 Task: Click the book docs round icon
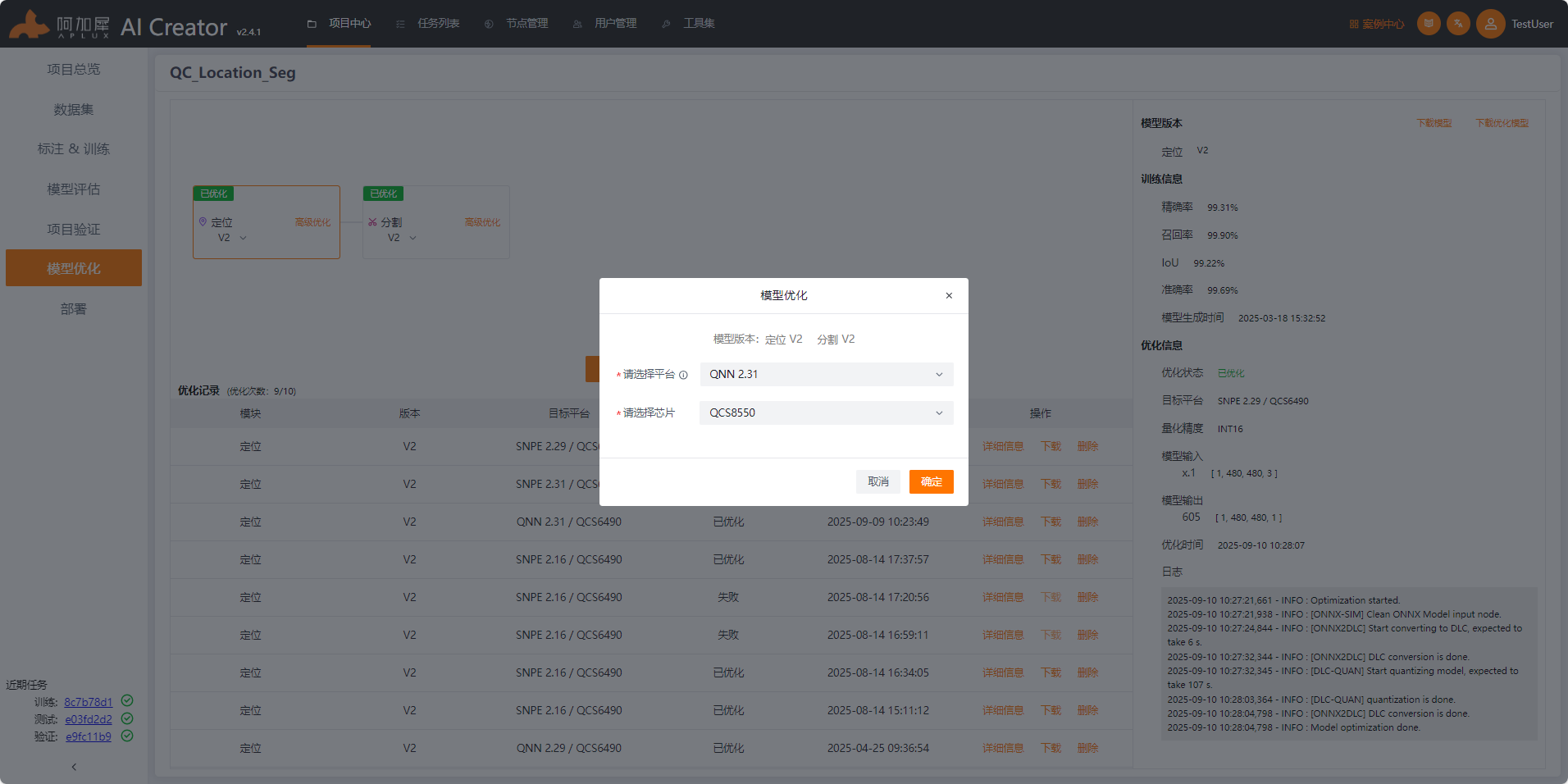click(x=1429, y=23)
